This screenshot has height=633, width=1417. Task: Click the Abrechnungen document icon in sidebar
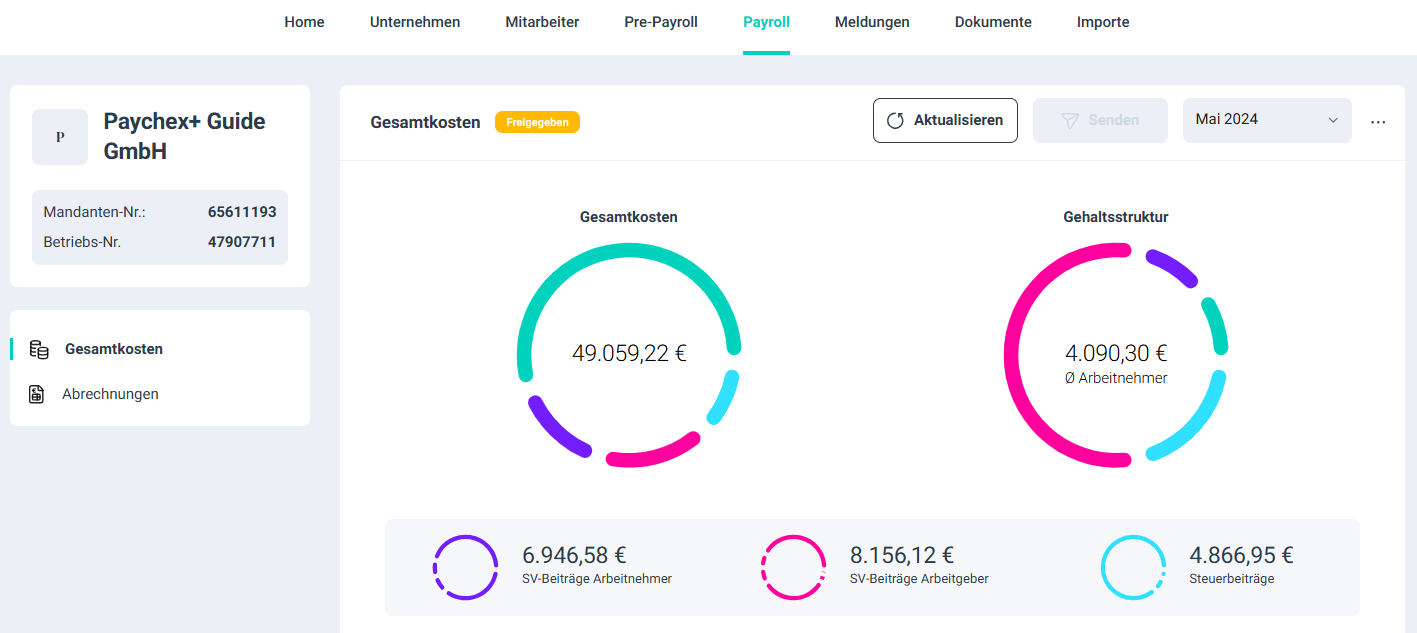(x=36, y=394)
